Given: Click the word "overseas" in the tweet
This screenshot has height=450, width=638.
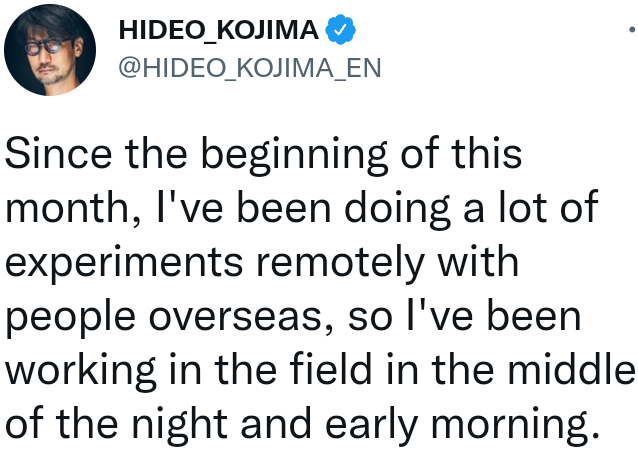Looking at the screenshot, I should [x=240, y=317].
